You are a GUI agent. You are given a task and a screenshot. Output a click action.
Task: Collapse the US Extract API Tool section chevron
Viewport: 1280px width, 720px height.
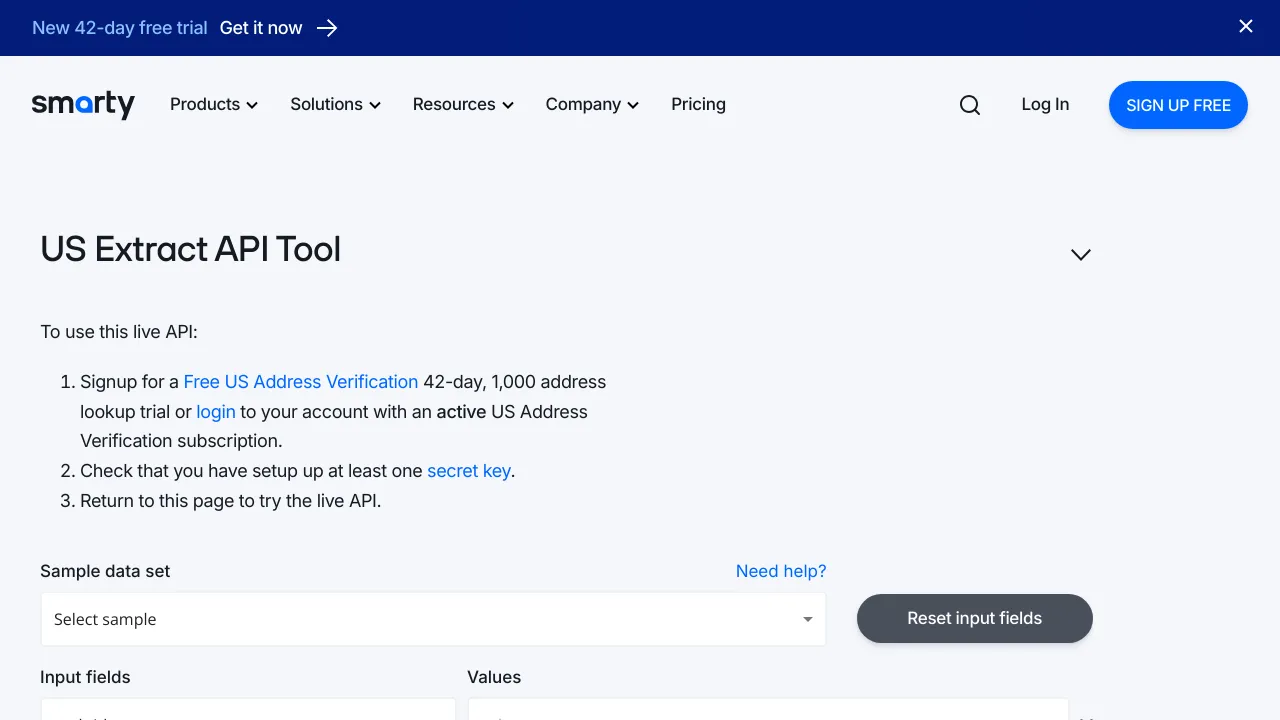1080,254
